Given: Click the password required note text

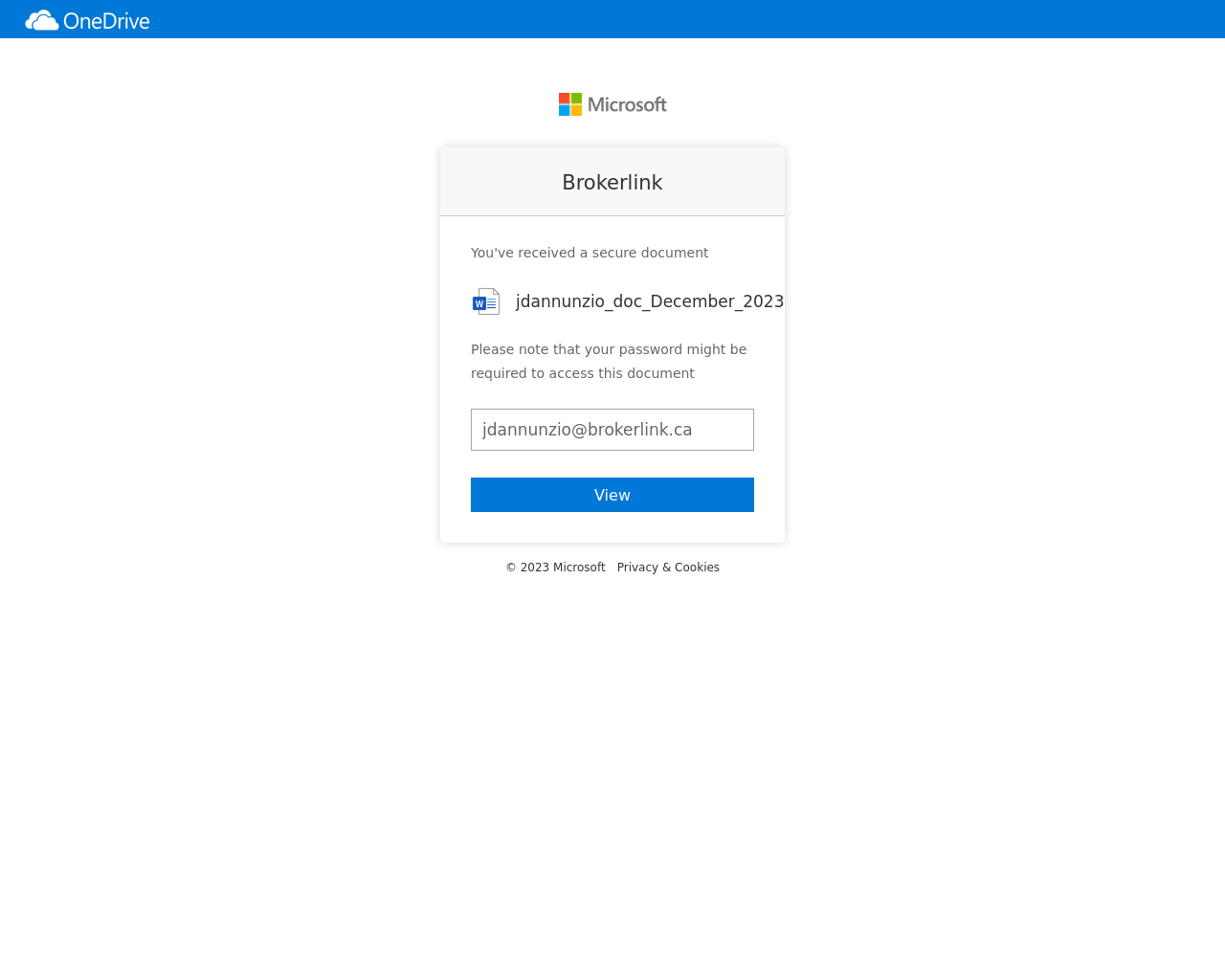Looking at the screenshot, I should click(609, 362).
